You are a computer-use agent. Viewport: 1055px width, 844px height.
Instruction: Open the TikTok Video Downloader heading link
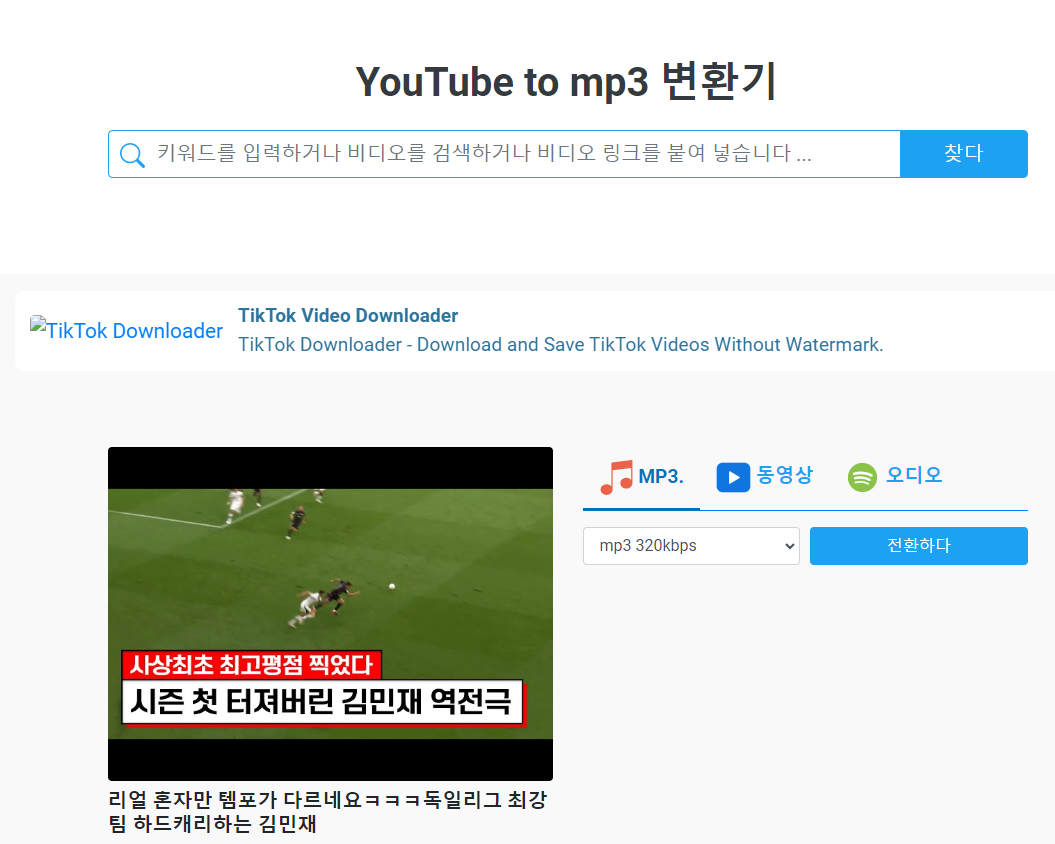[x=348, y=315]
